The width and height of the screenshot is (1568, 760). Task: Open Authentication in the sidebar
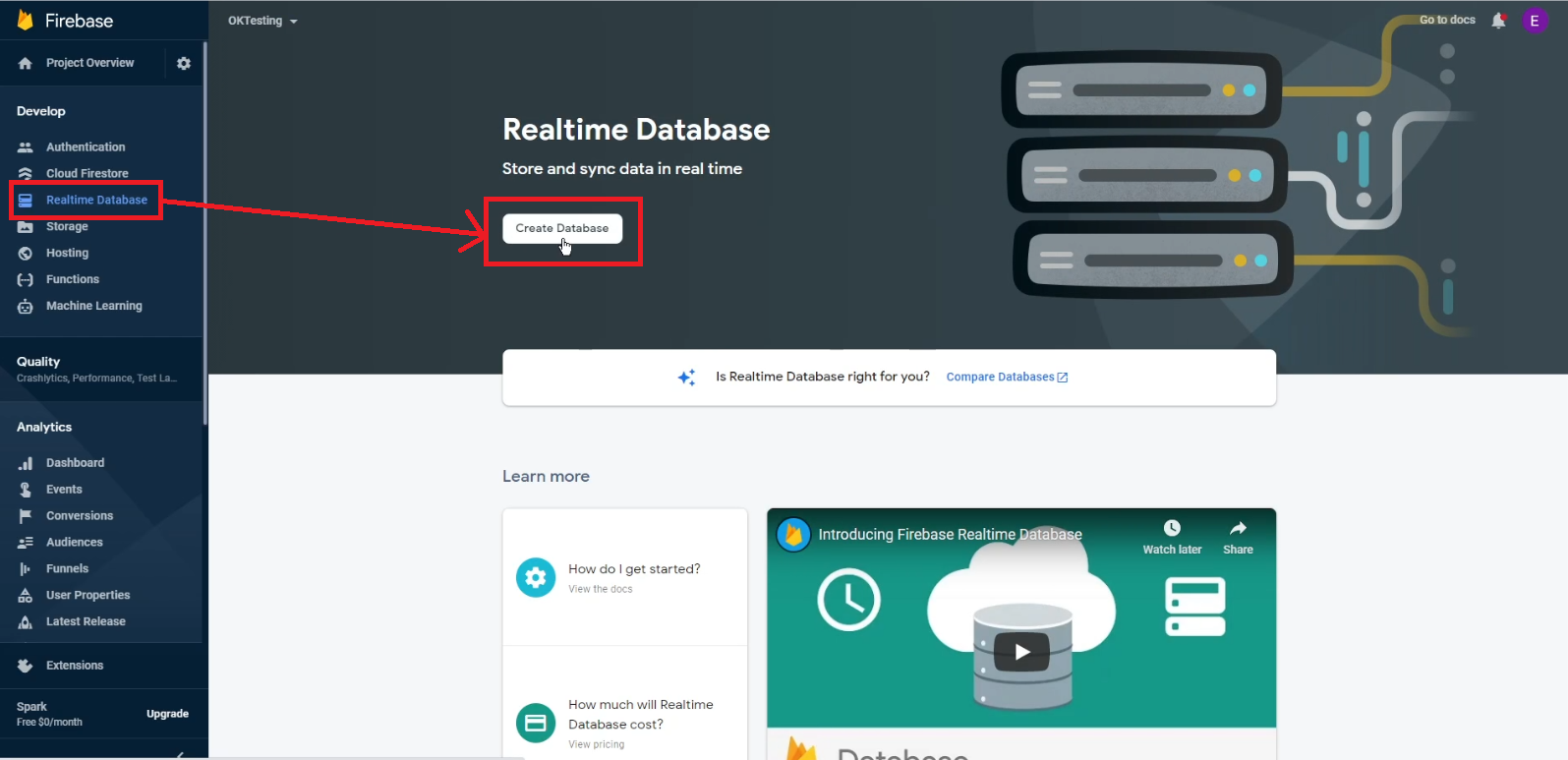coord(86,147)
